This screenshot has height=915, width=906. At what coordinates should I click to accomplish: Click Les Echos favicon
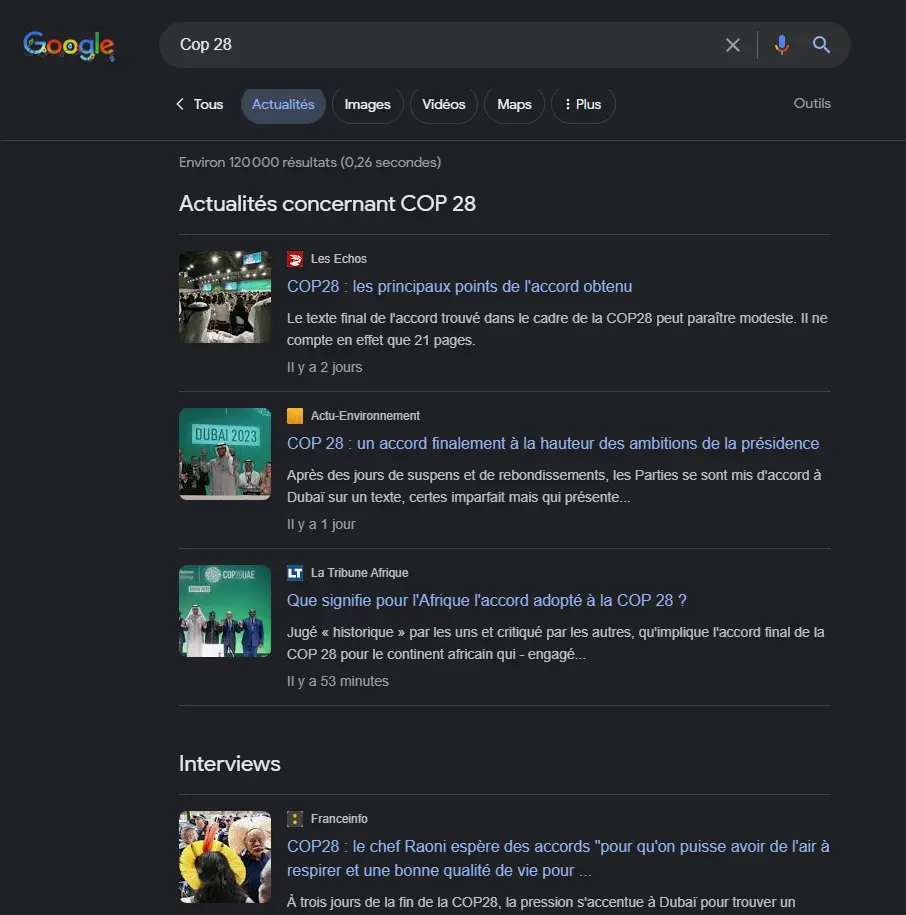coord(295,259)
